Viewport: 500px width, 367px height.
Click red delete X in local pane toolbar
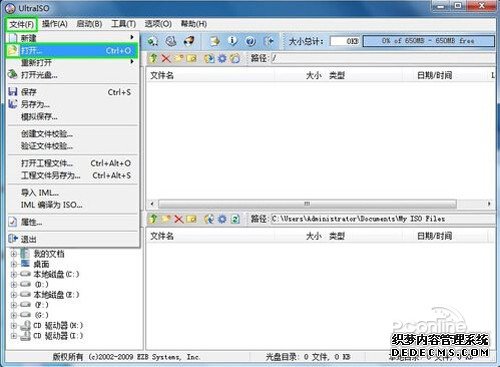click(179, 219)
